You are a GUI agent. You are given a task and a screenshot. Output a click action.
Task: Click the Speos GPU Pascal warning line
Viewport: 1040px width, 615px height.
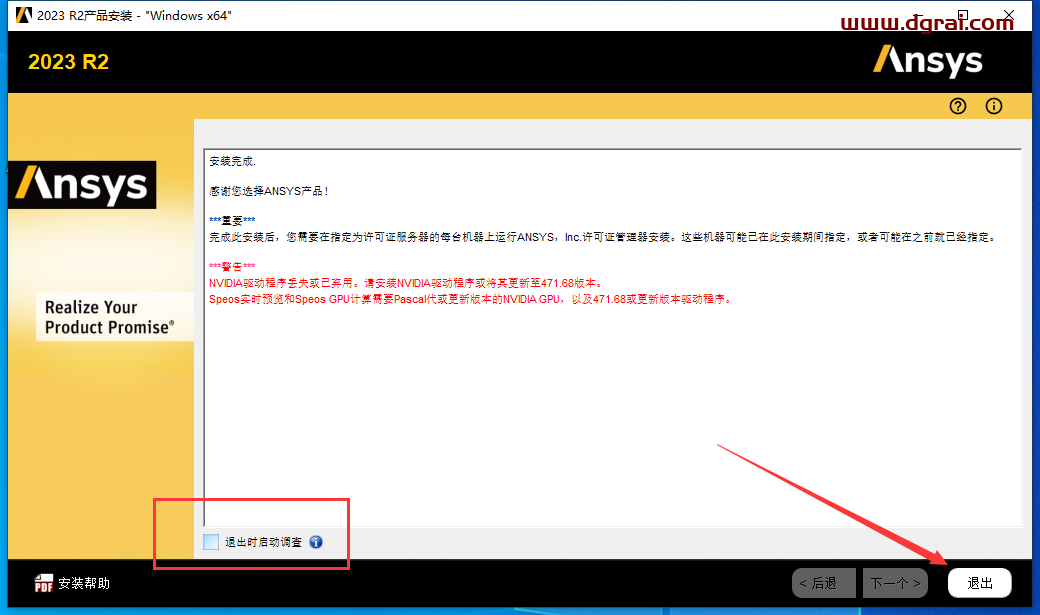[x=470, y=299]
